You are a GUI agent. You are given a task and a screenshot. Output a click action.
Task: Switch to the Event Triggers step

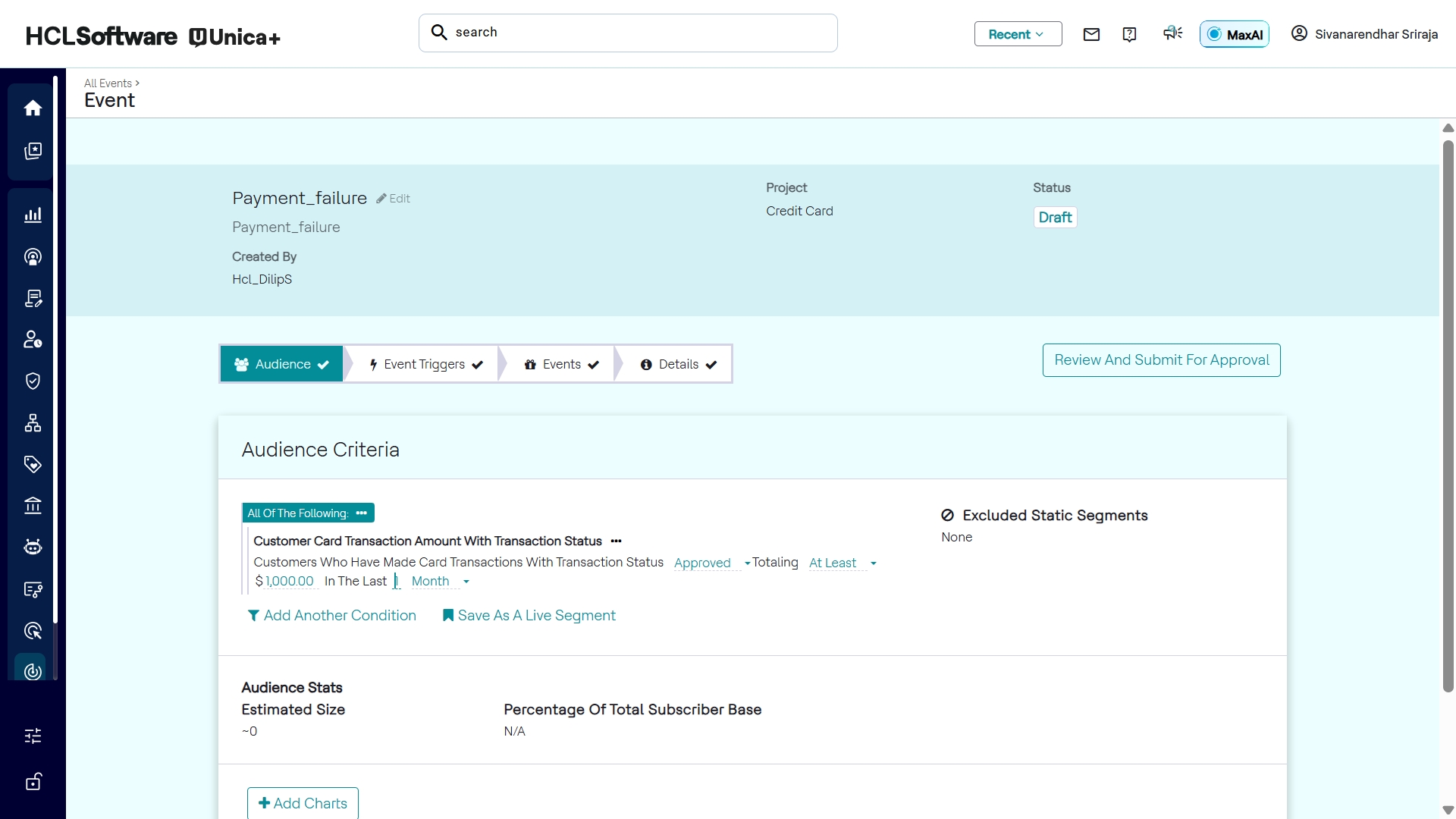[x=425, y=364]
